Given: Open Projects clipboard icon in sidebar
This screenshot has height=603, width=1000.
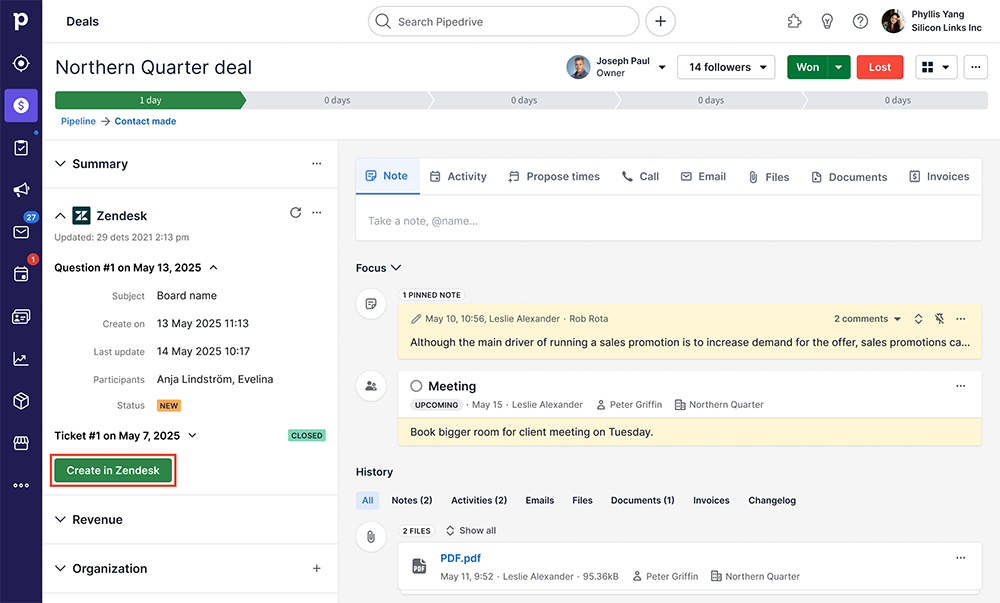Looking at the screenshot, I should coord(21,148).
